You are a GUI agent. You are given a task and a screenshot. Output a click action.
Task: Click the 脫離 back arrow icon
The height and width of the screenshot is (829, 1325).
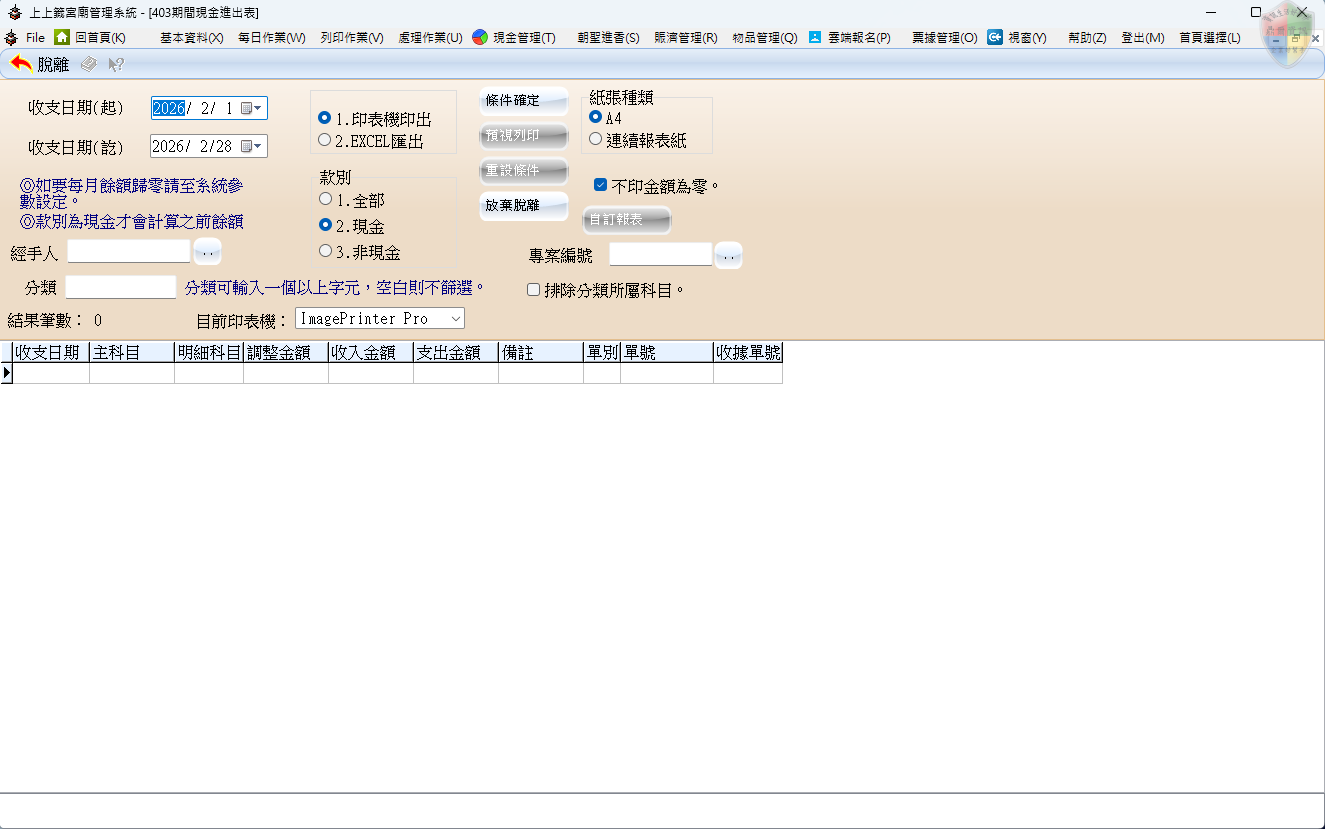(x=21, y=64)
